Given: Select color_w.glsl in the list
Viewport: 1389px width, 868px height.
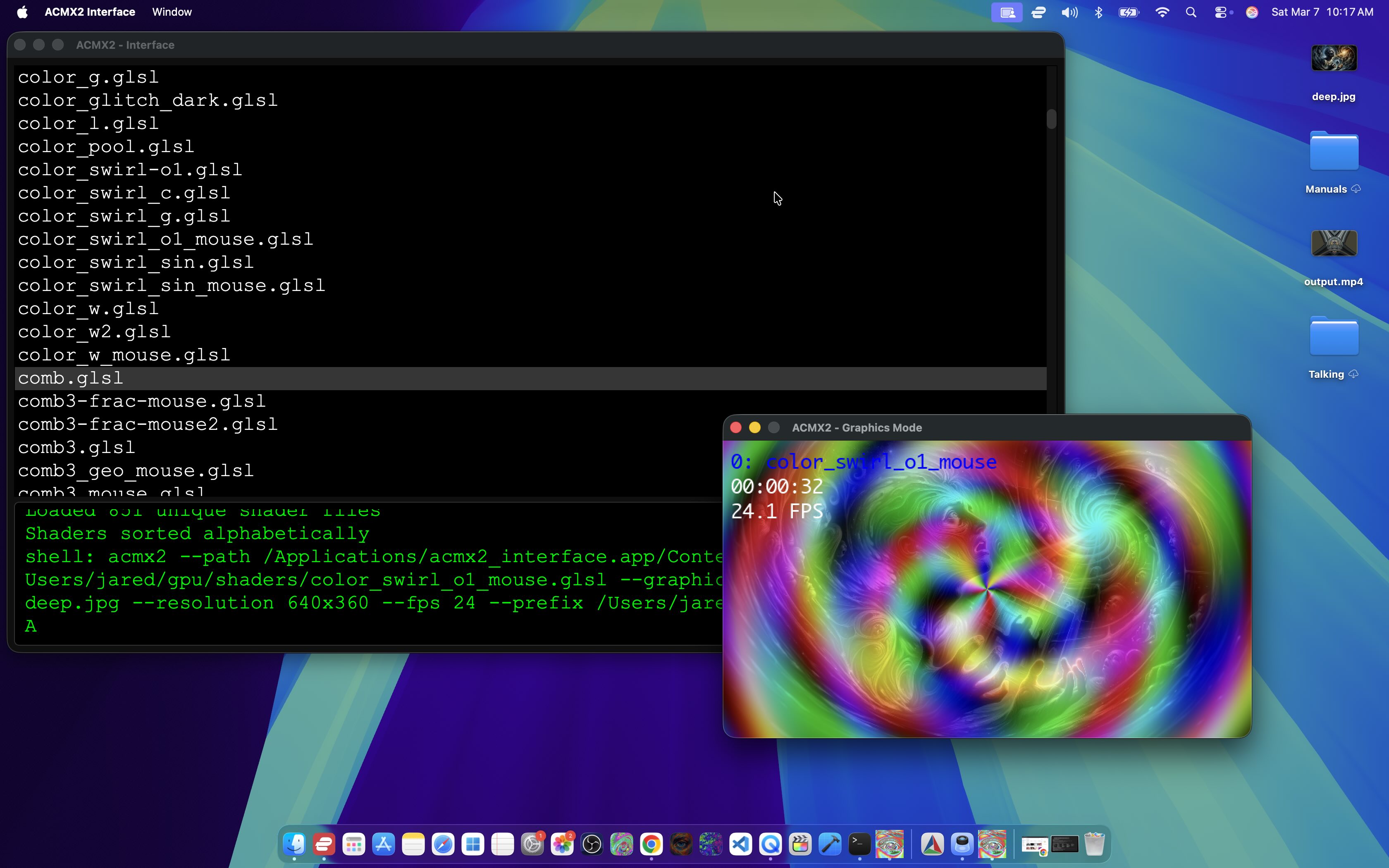Looking at the screenshot, I should point(530,308).
